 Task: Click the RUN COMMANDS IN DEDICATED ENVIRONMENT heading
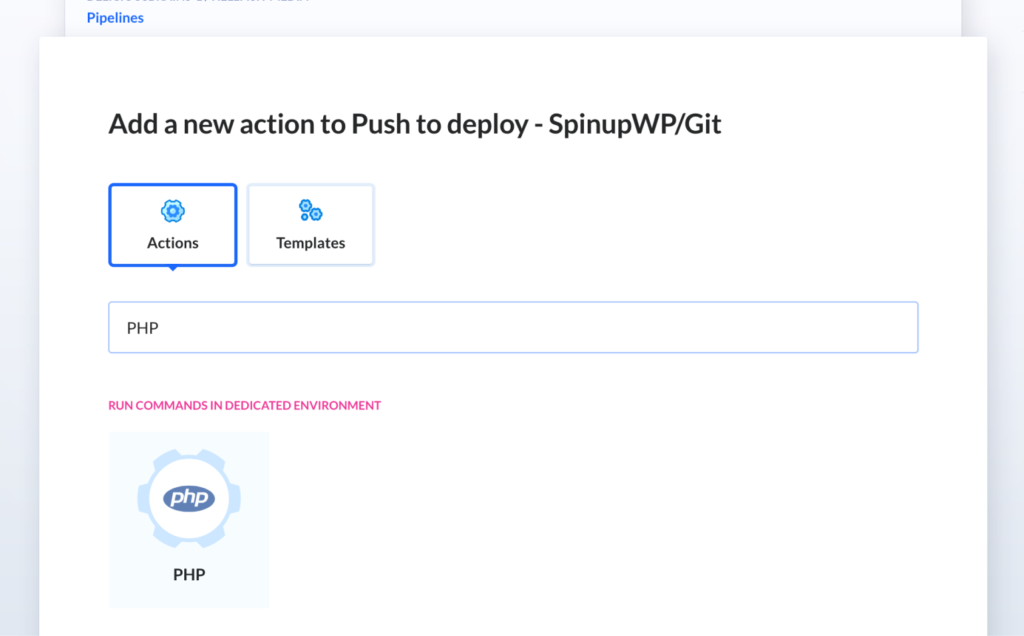click(x=244, y=405)
